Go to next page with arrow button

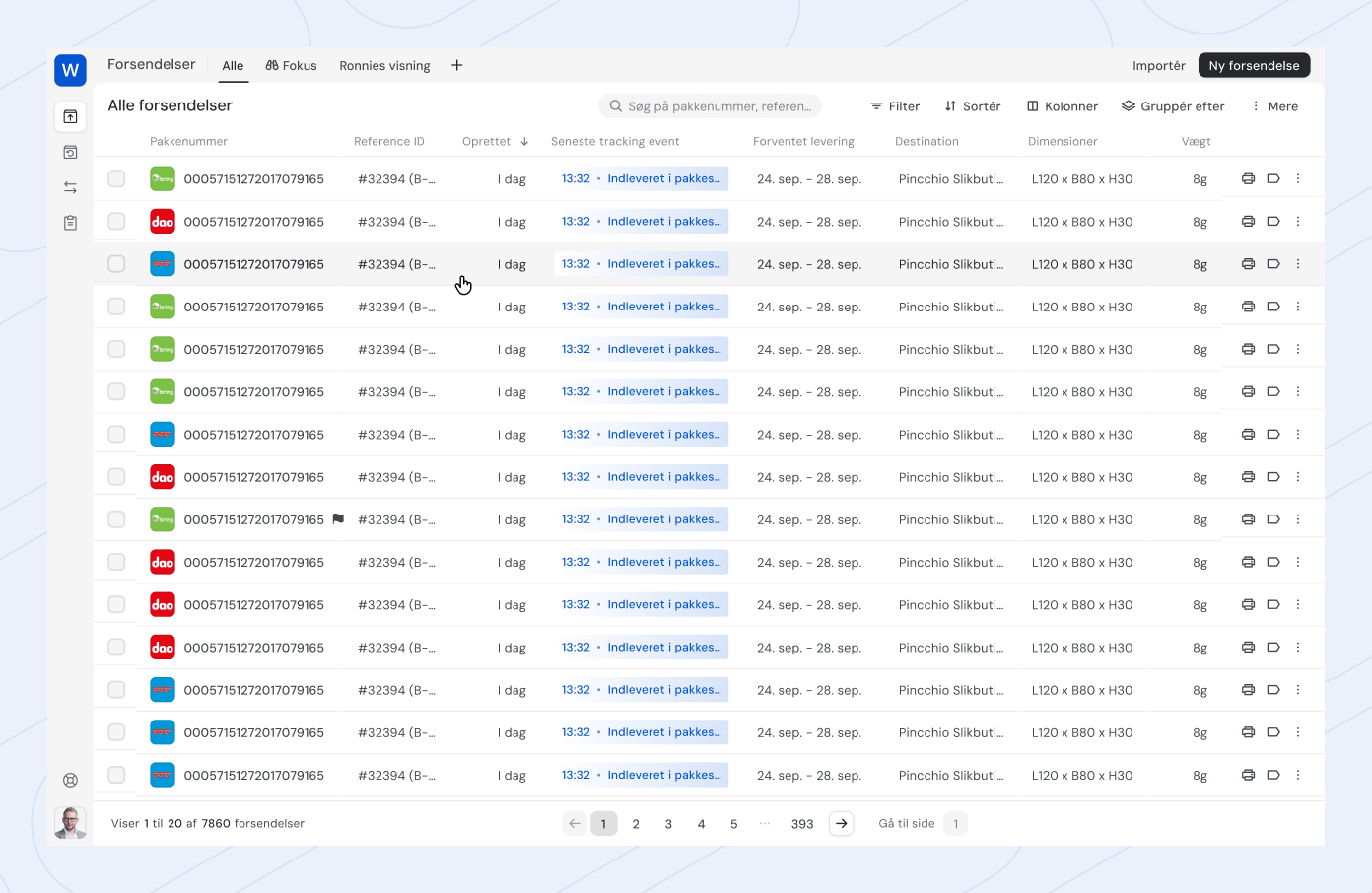click(841, 823)
